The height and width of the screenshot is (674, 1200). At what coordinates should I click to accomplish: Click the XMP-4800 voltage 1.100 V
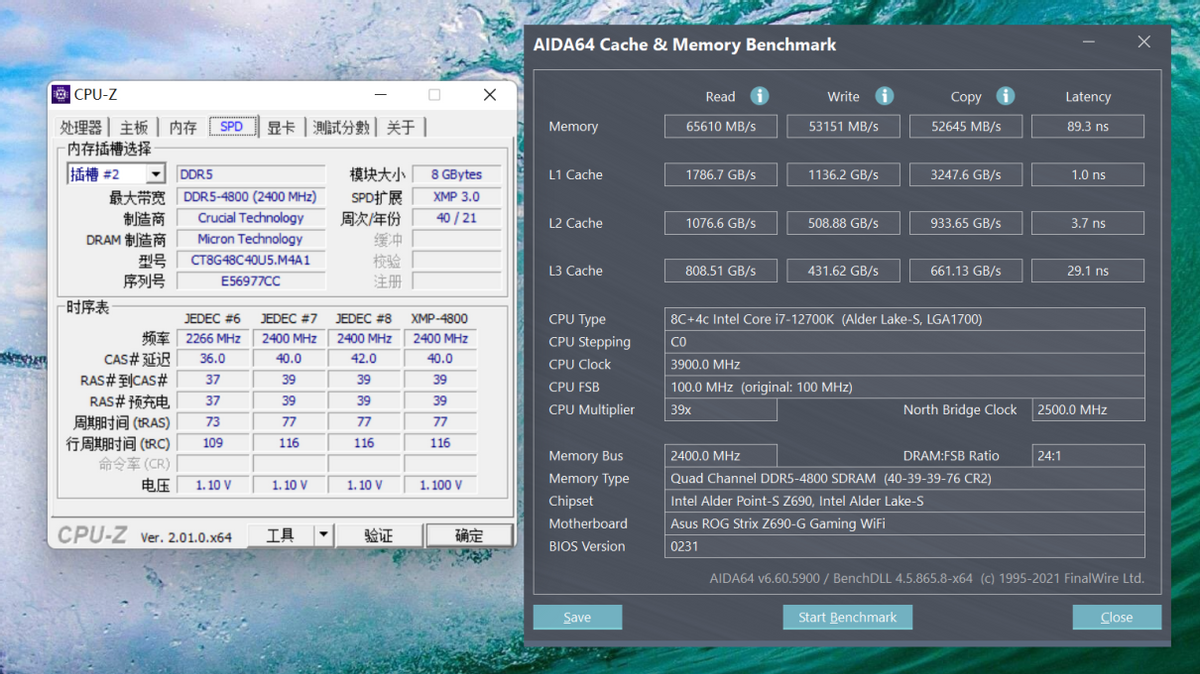pyautogui.click(x=440, y=485)
